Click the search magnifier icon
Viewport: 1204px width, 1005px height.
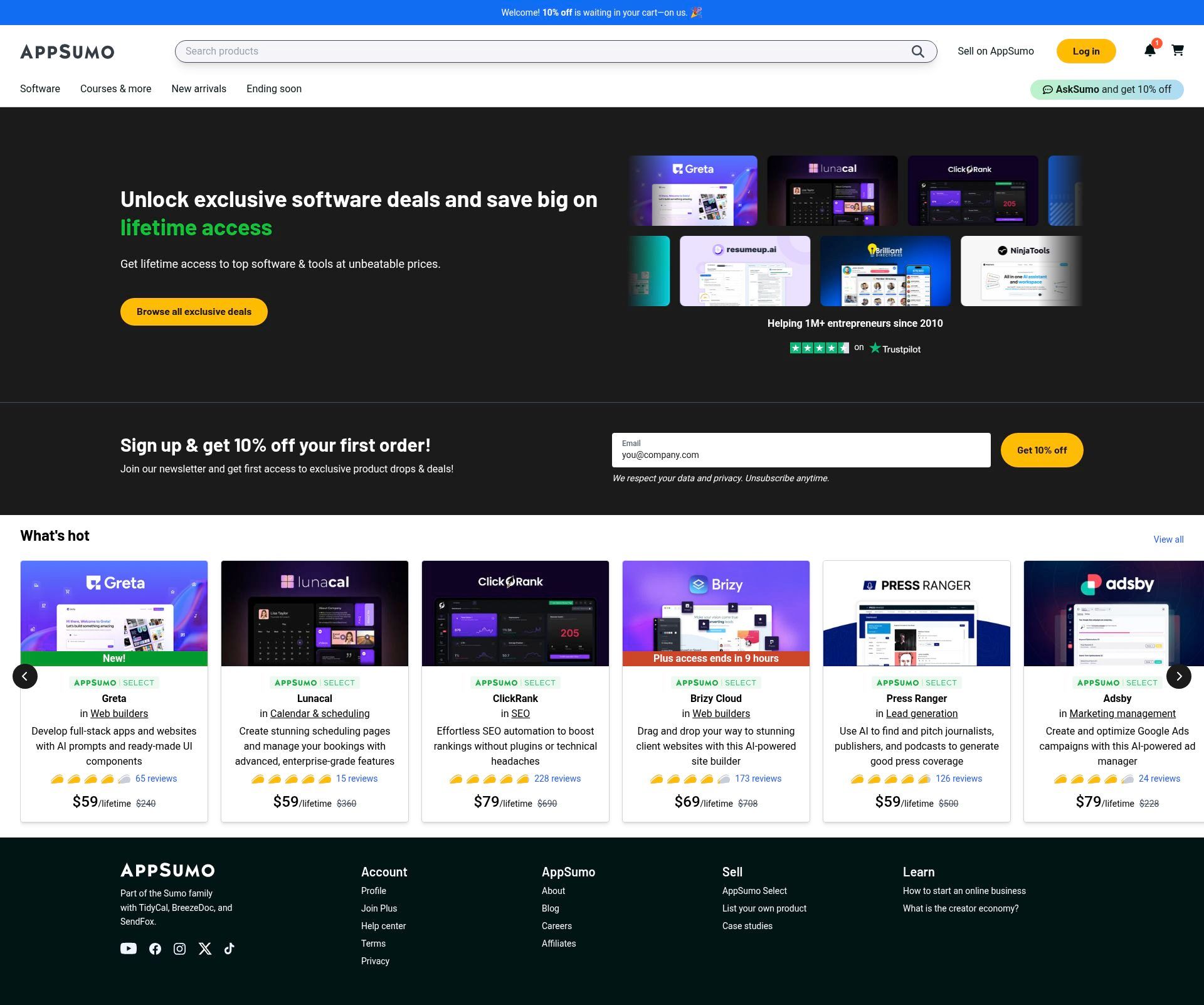pos(917,51)
